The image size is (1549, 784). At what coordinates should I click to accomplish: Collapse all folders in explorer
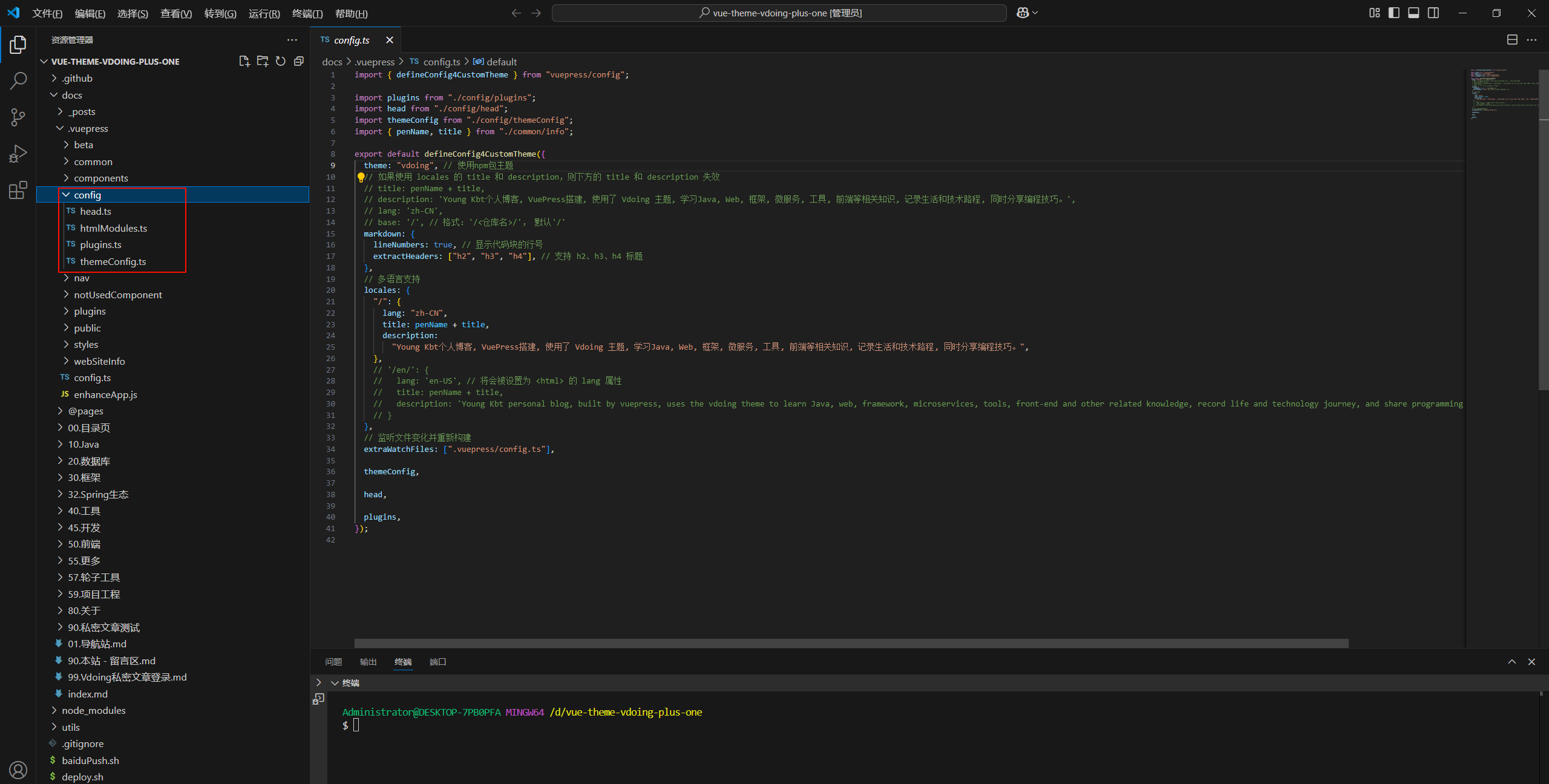point(299,61)
